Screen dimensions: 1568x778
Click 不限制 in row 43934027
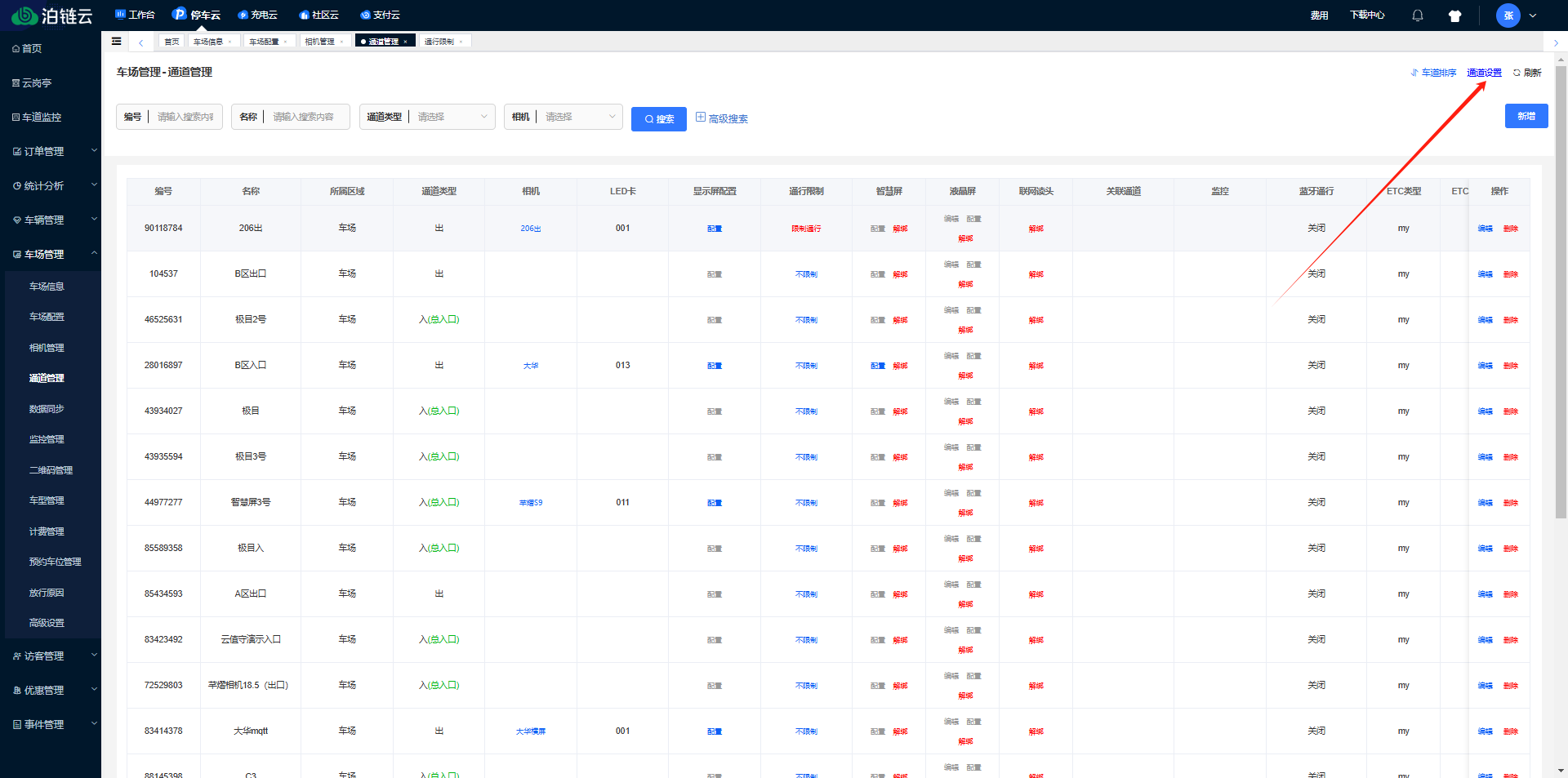(x=806, y=411)
